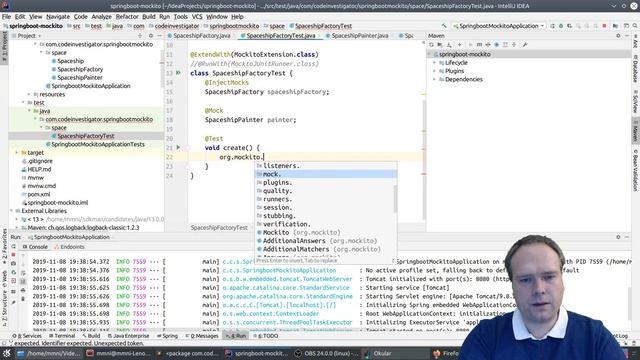
Task: Open the VCS menu
Action: pos(197,17)
